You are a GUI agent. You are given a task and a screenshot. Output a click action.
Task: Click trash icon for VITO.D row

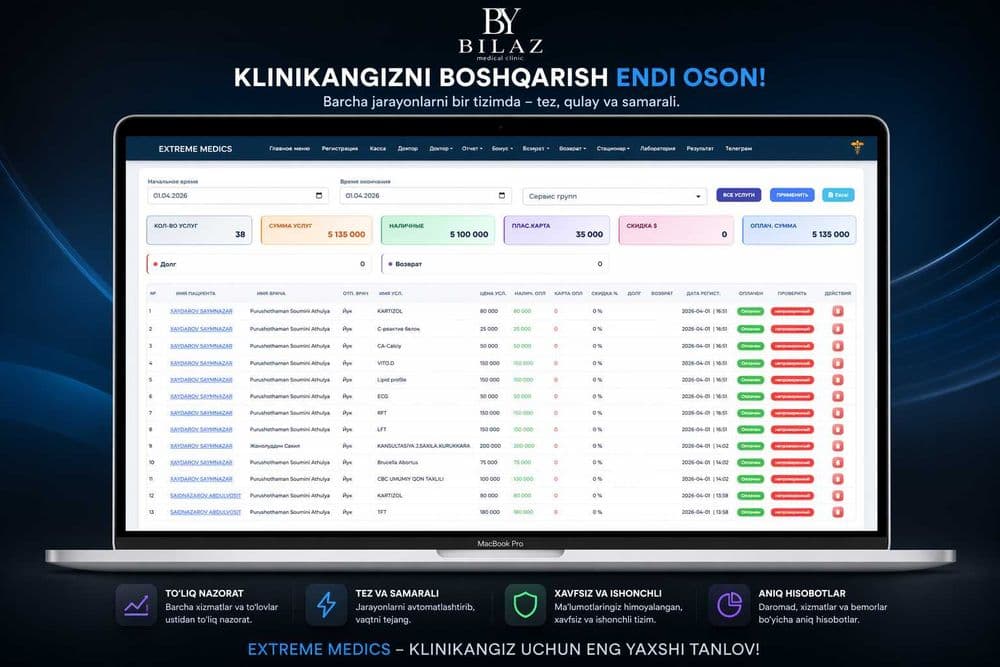coord(837,363)
